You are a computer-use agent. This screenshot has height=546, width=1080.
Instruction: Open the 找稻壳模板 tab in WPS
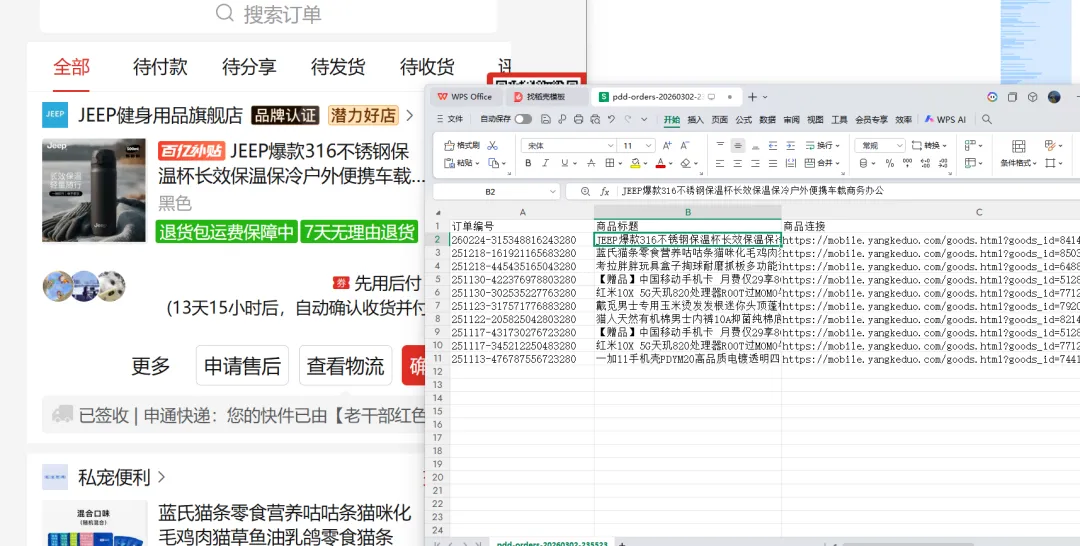point(546,97)
